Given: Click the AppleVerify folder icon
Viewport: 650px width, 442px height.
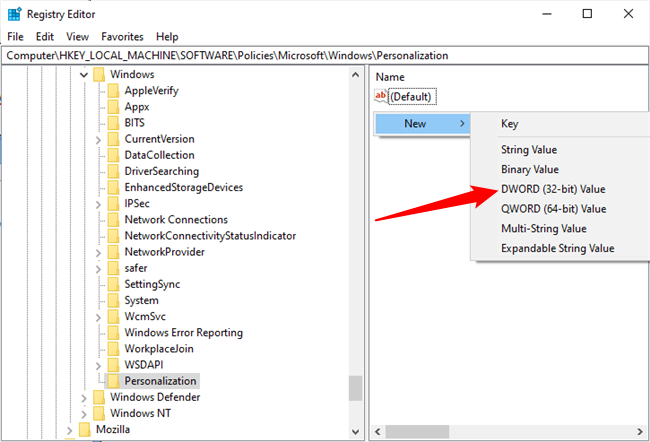Looking at the screenshot, I should [113, 91].
